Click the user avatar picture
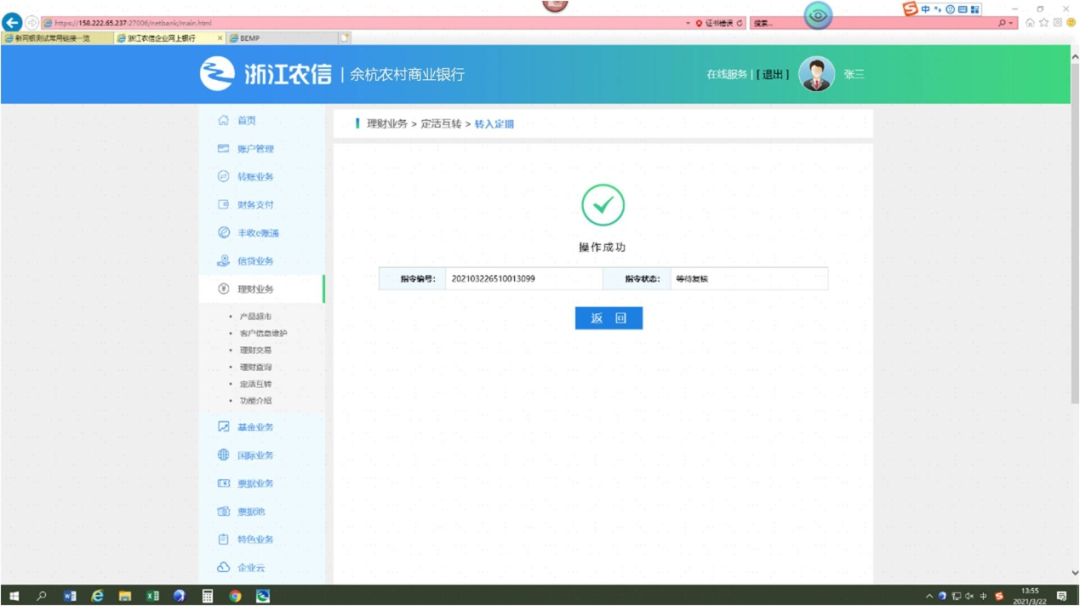The width and height of the screenshot is (1080, 606). click(x=817, y=74)
